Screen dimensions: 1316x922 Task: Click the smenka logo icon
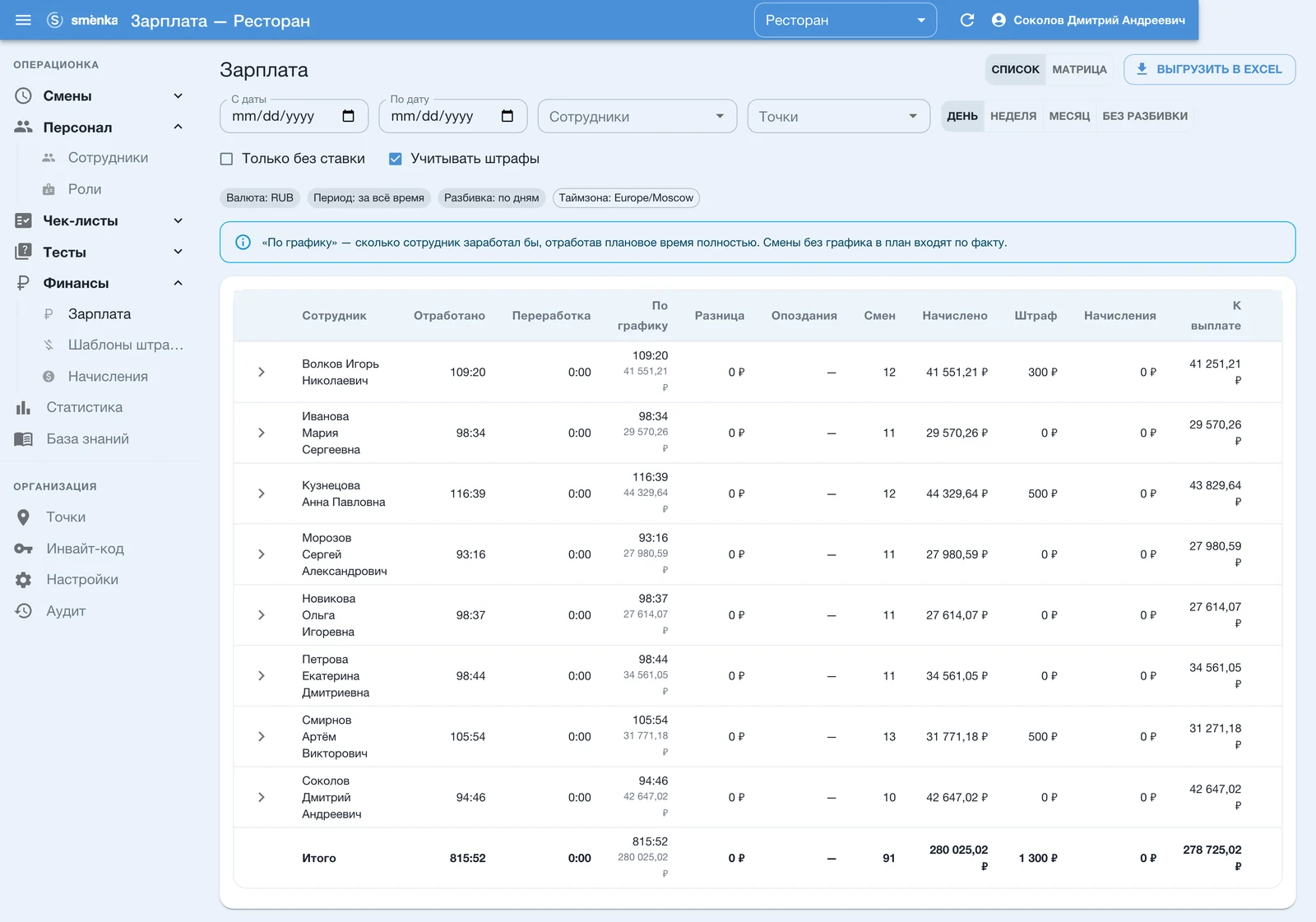pos(55,20)
